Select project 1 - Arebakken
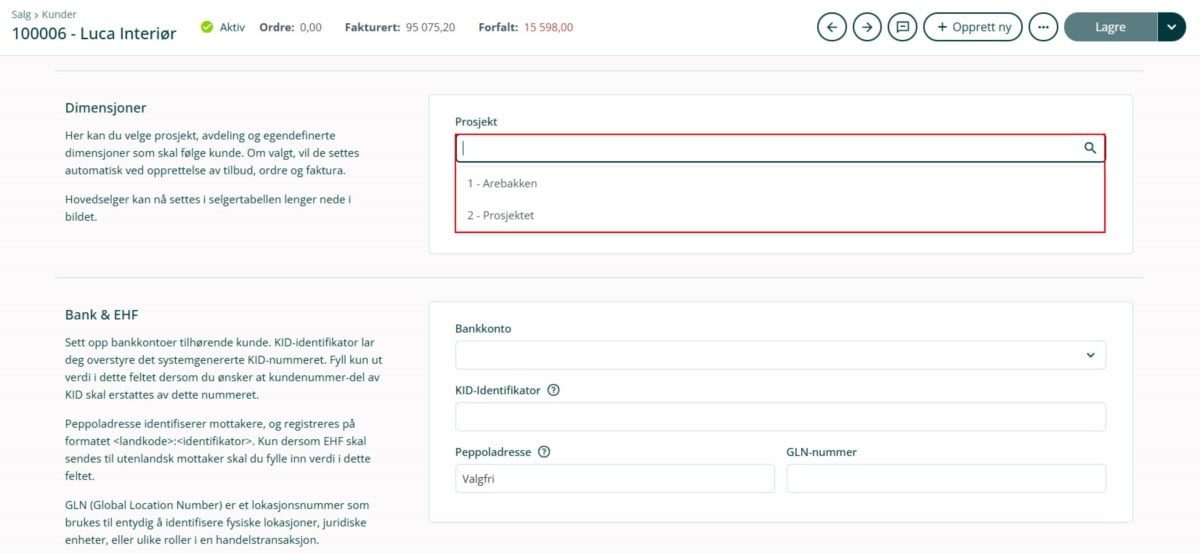 point(502,184)
